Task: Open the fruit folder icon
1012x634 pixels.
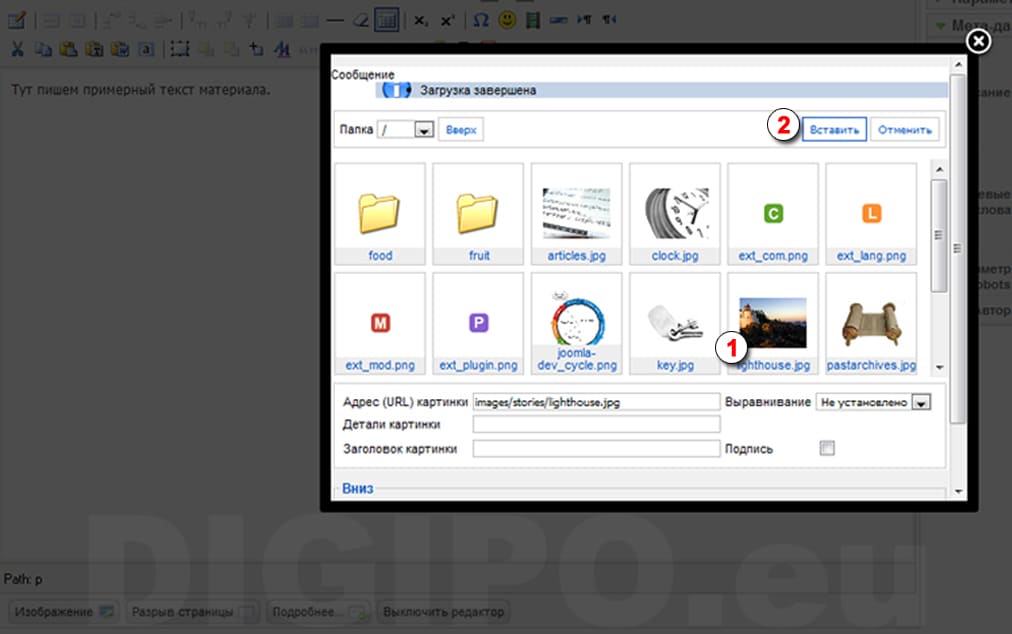Action: 479,212
